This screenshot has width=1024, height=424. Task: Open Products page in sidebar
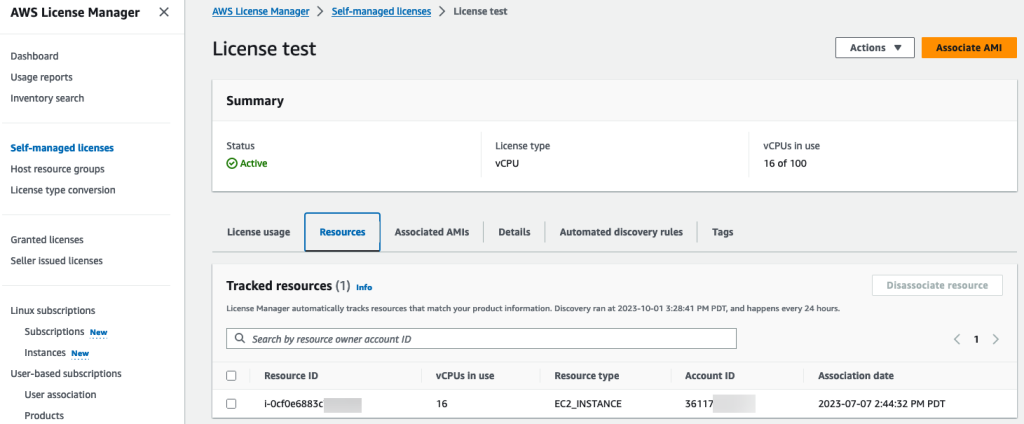coord(44,416)
